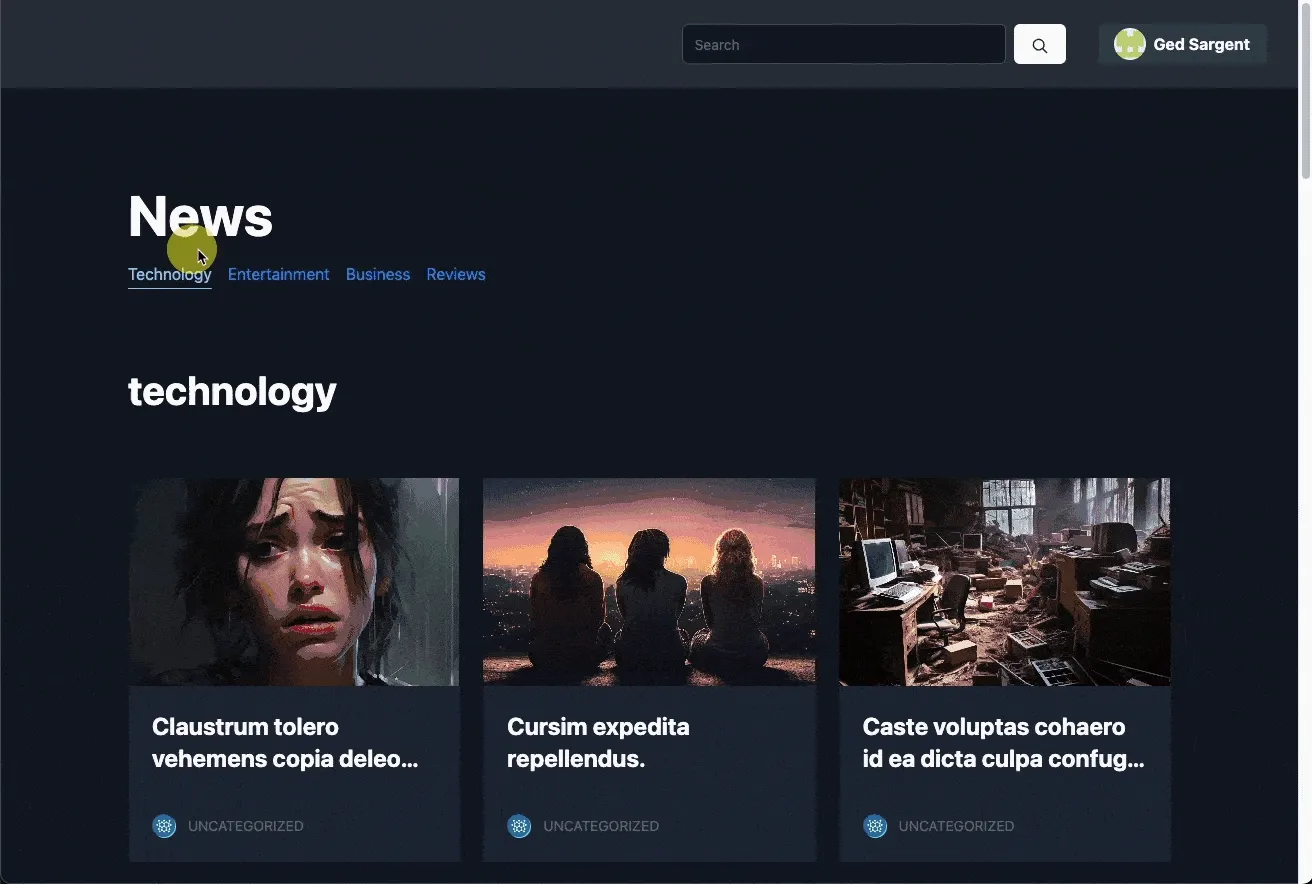Go to the Reviews tab

(456, 275)
